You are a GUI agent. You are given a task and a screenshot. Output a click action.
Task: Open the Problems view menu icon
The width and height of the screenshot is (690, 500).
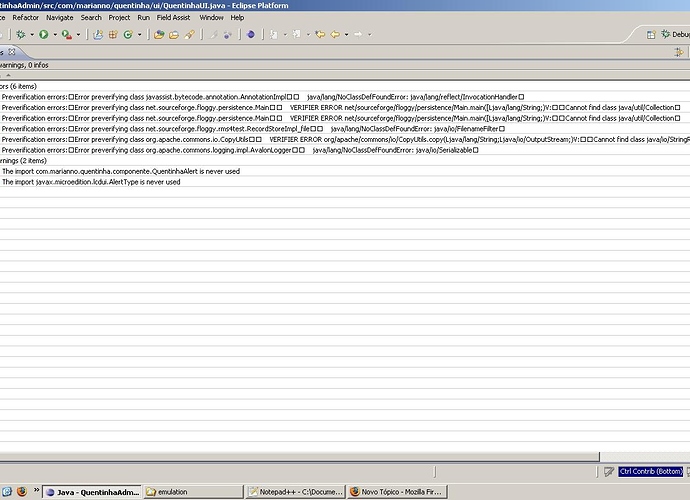tap(679, 52)
